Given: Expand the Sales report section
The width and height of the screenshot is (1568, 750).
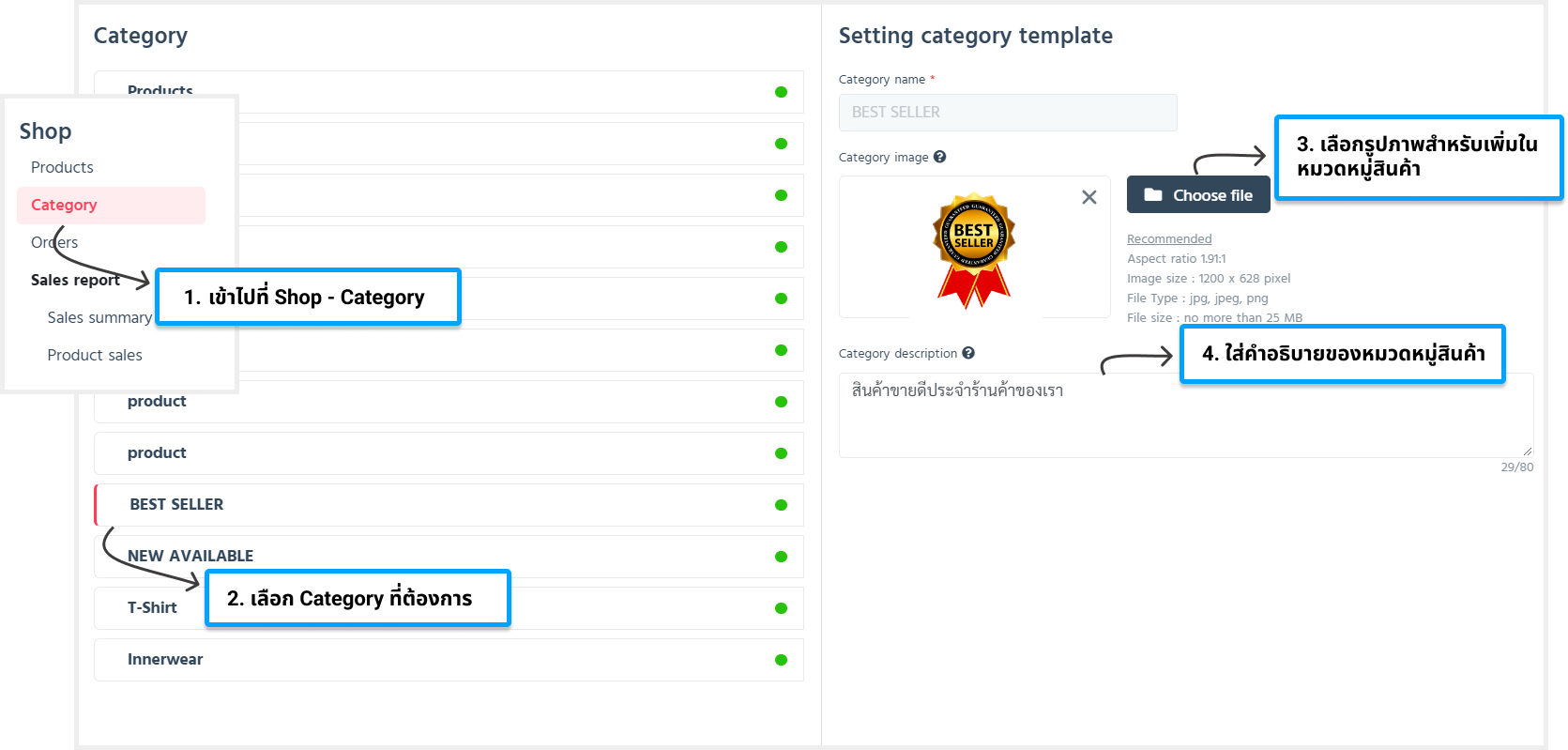Looking at the screenshot, I should point(75,280).
